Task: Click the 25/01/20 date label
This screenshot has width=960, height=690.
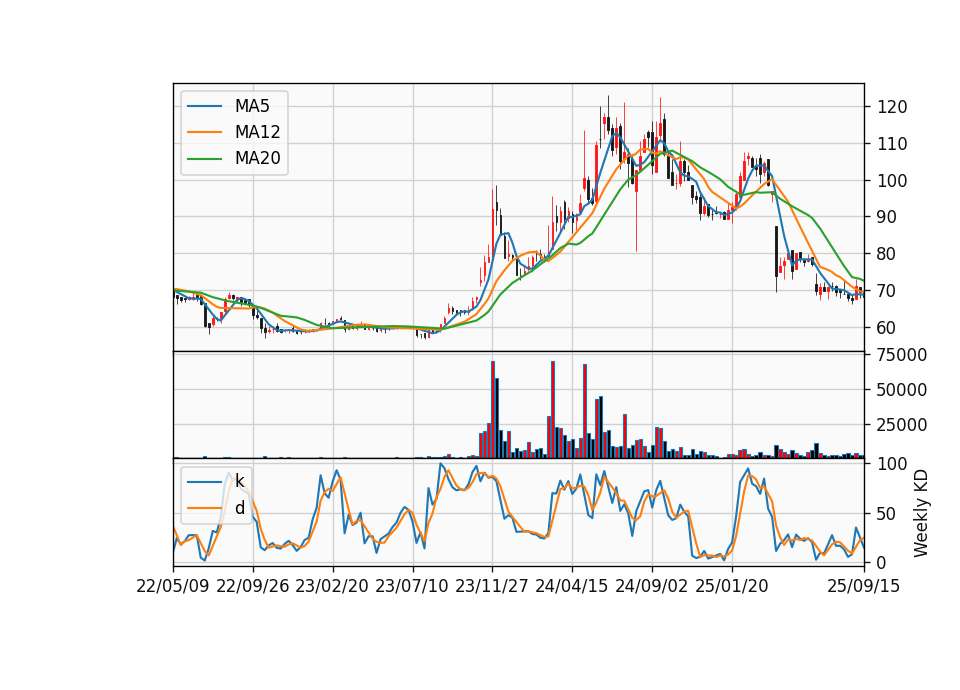Action: pos(732,586)
